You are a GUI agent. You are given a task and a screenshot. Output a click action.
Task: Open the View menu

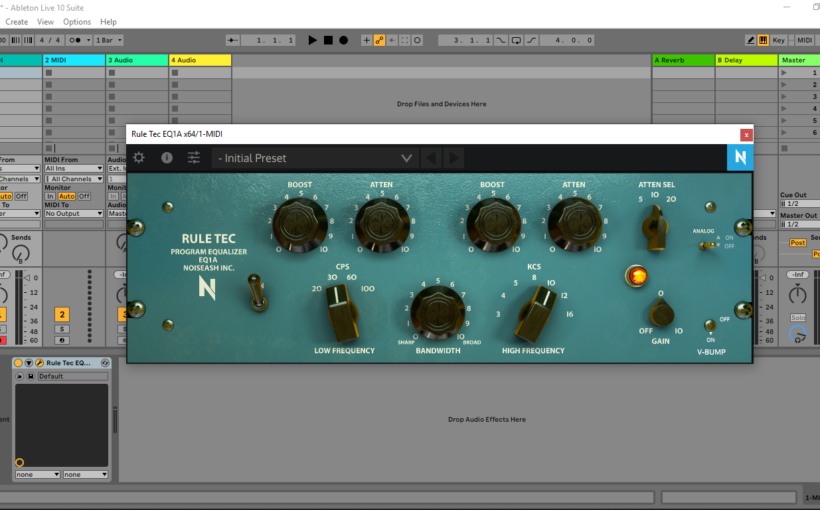pos(45,22)
